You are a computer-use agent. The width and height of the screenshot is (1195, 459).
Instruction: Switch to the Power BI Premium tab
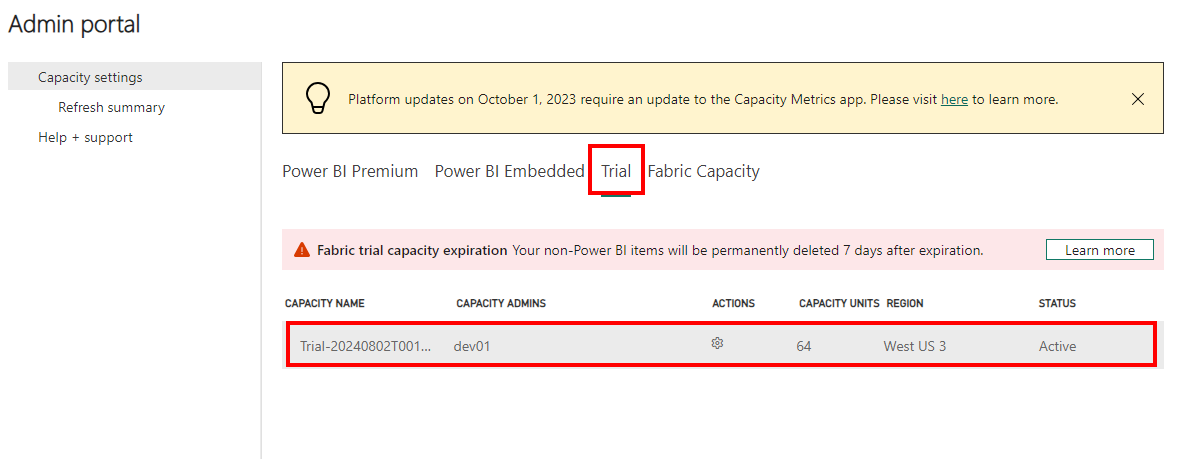[x=350, y=171]
